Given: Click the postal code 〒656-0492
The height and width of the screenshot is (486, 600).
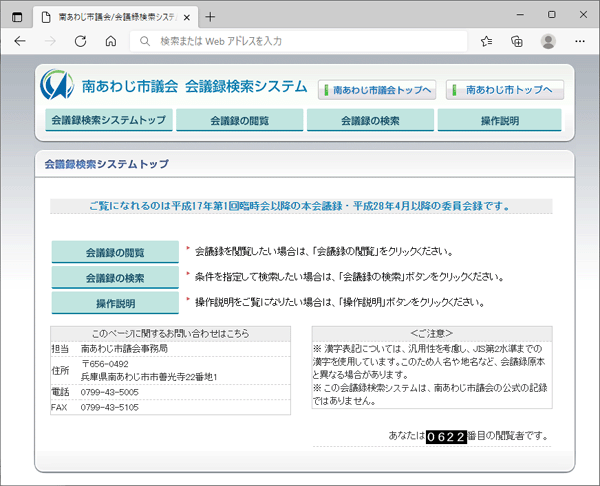Looking at the screenshot, I should coord(105,364).
